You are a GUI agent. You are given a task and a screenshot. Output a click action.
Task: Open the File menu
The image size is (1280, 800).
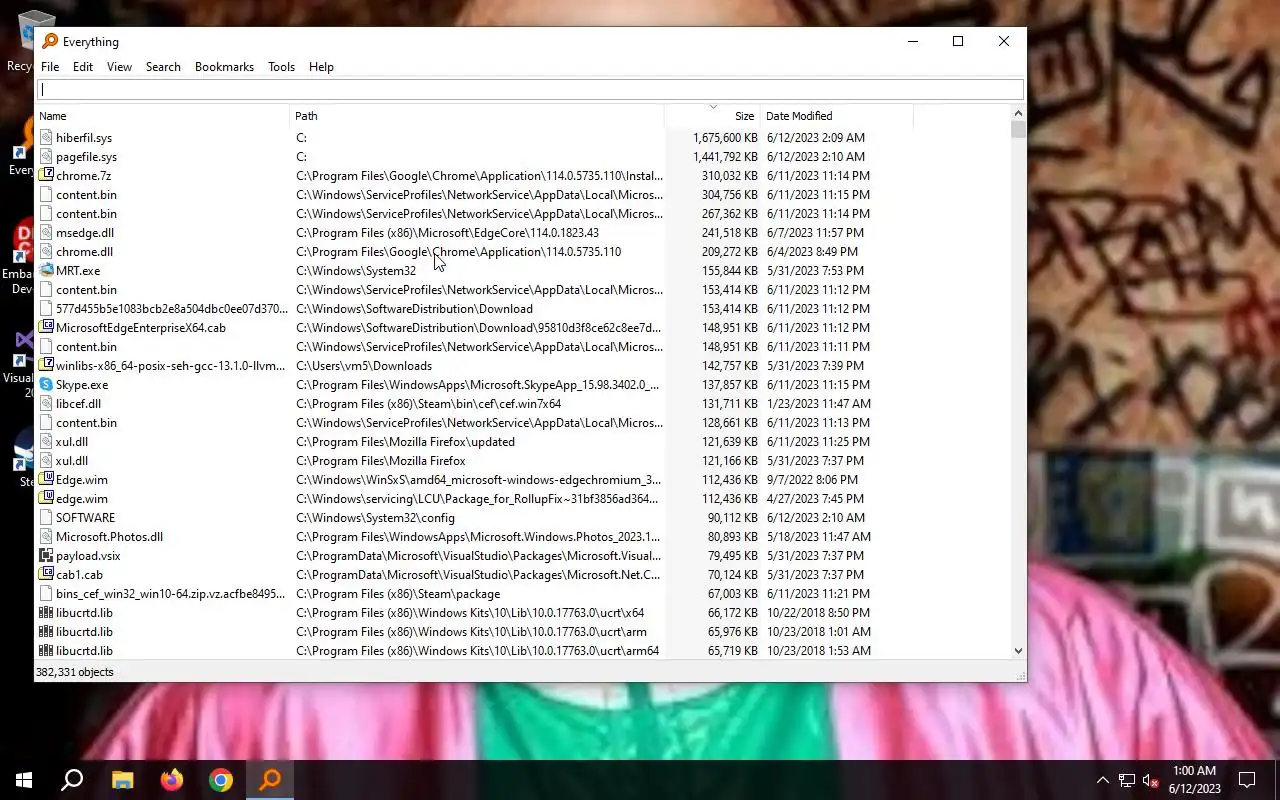coord(50,67)
